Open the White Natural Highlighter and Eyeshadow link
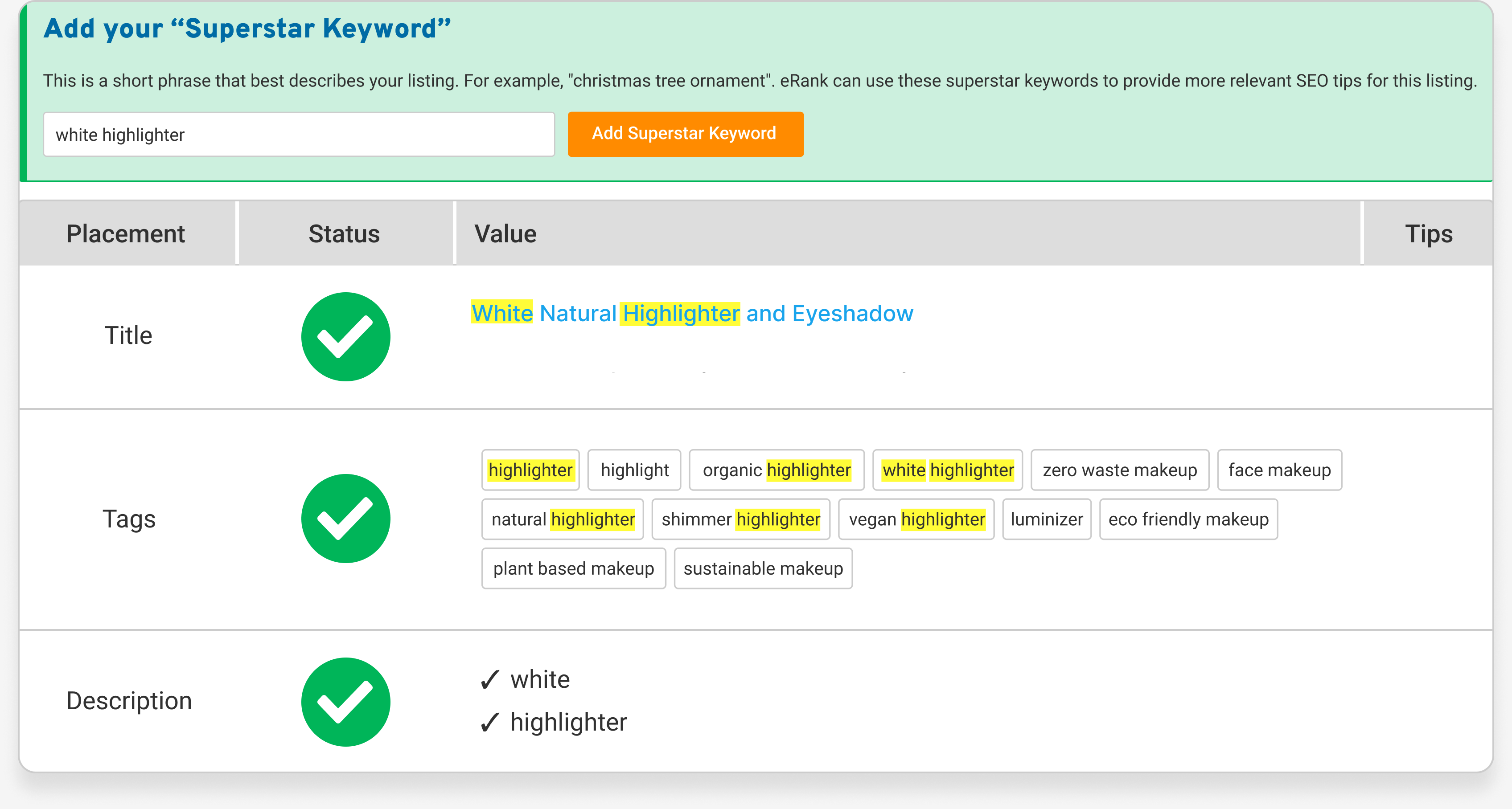Image resolution: width=1512 pixels, height=809 pixels. (692, 313)
